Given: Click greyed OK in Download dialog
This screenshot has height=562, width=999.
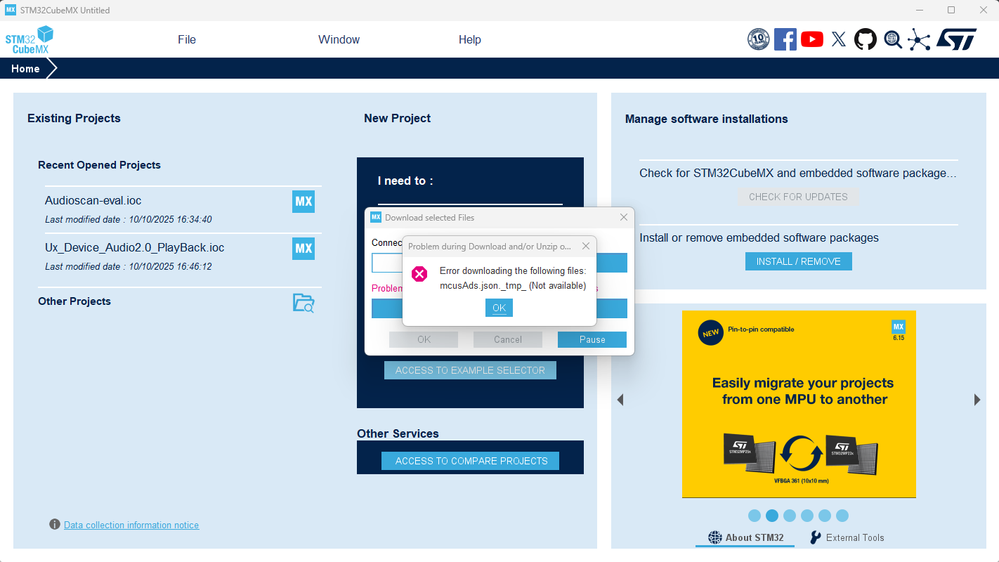Looking at the screenshot, I should click(424, 340).
